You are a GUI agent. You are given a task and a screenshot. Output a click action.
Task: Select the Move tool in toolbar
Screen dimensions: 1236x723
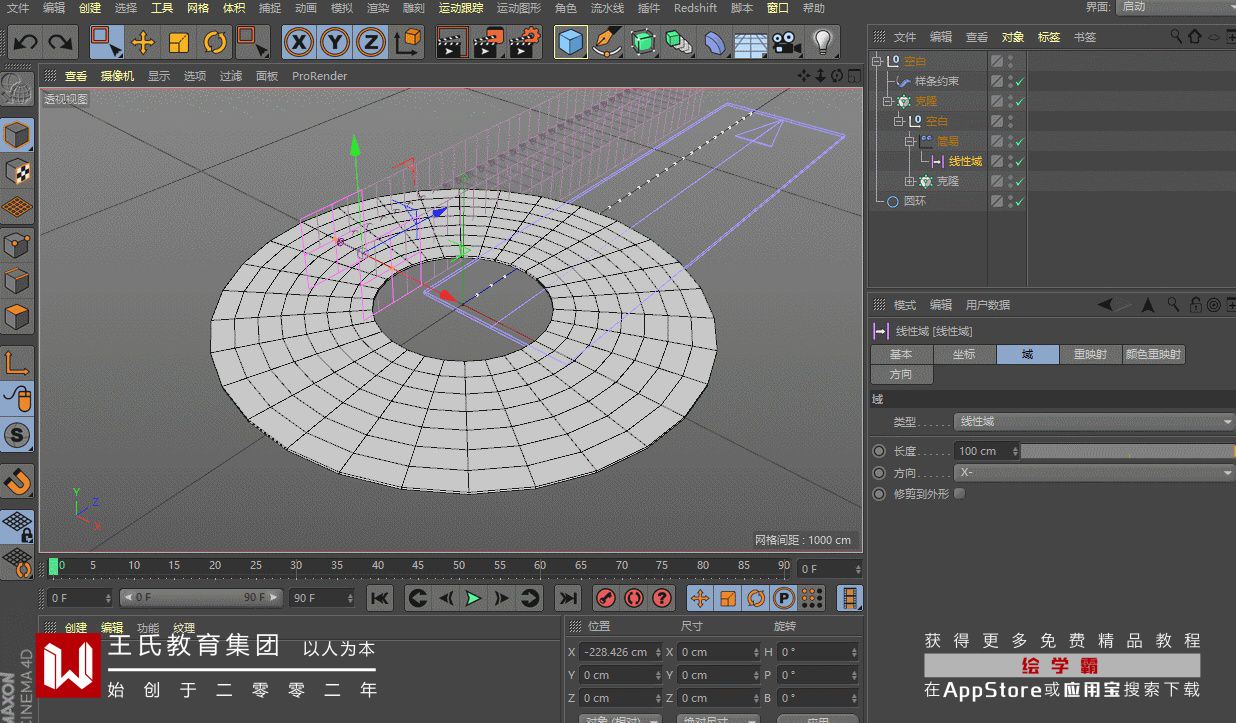click(x=143, y=42)
